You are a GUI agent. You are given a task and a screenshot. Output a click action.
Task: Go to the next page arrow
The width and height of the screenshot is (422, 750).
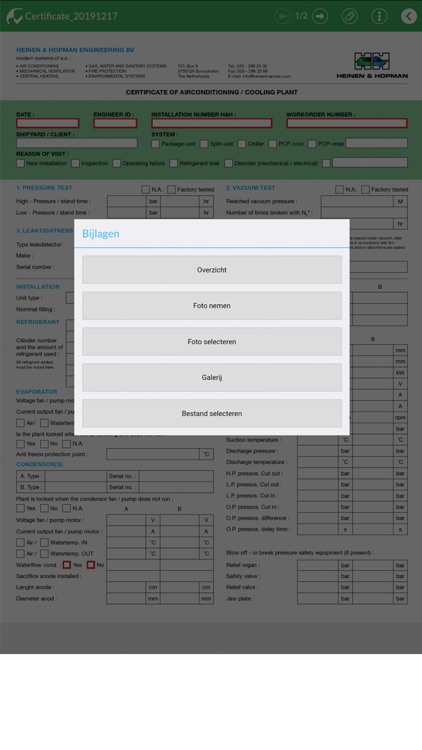tap(320, 16)
